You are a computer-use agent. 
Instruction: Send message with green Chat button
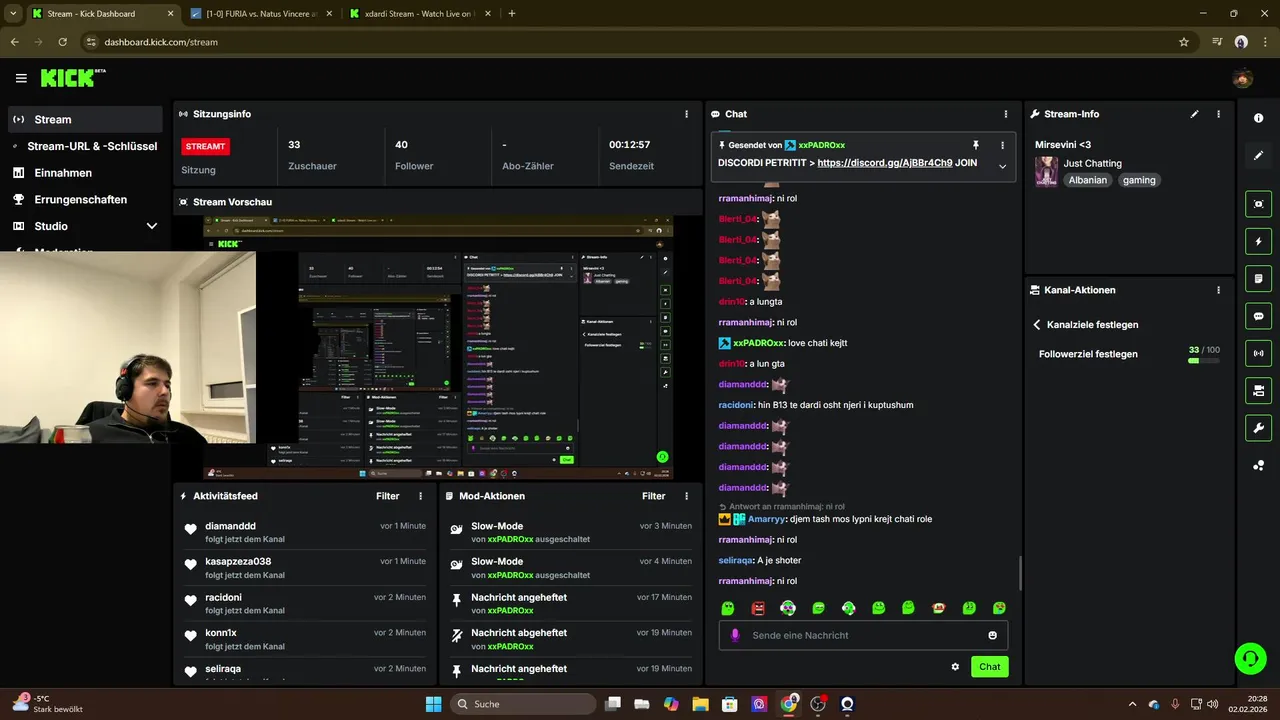(989, 666)
